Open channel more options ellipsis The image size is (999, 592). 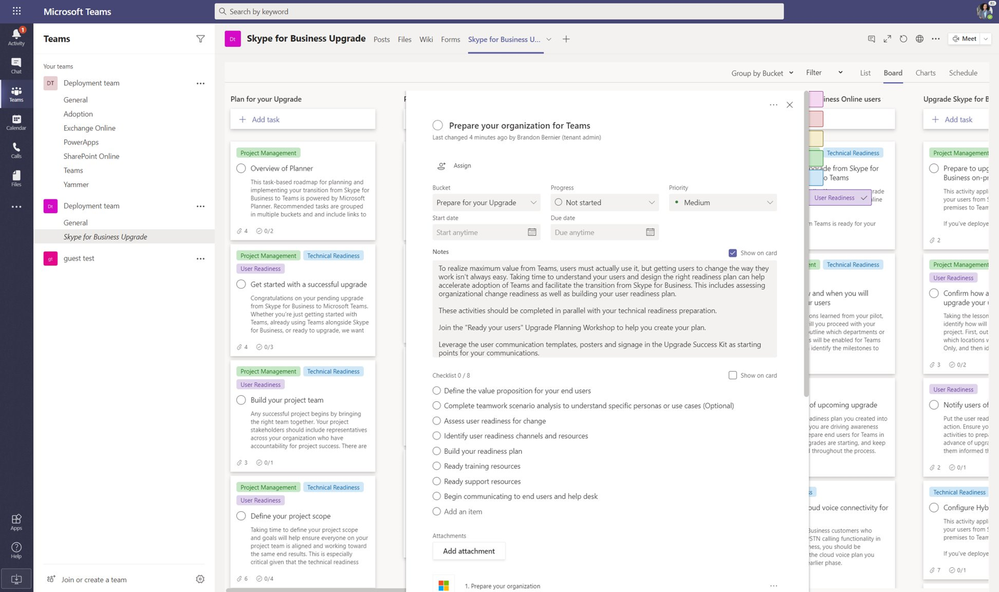935,39
